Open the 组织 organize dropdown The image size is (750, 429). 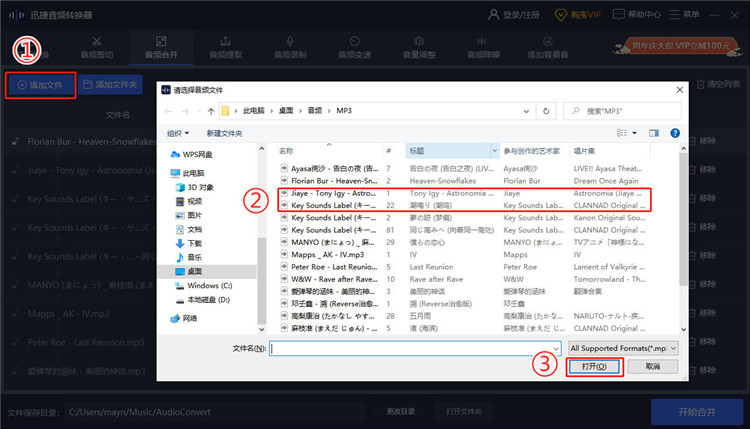coord(177,133)
